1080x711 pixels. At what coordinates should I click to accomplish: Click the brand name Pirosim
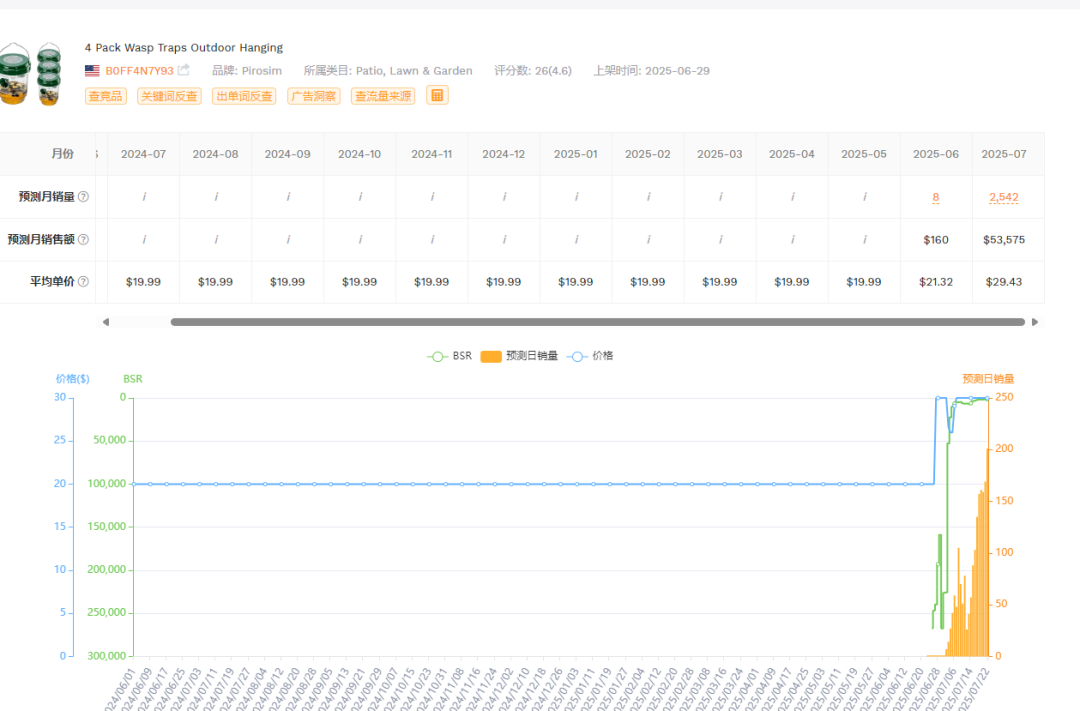pyautogui.click(x=262, y=70)
